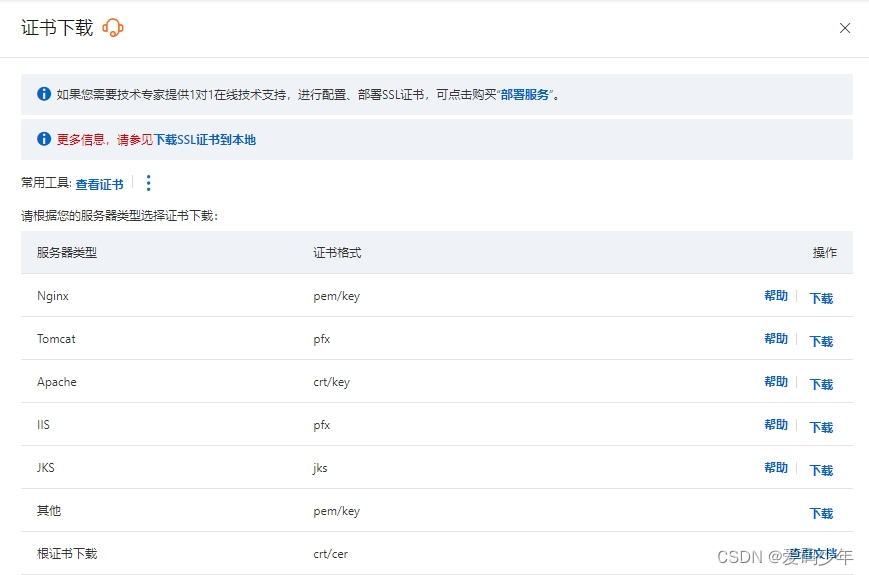Close the certificate download dialog
This screenshot has height=575, width=869.
(x=845, y=28)
